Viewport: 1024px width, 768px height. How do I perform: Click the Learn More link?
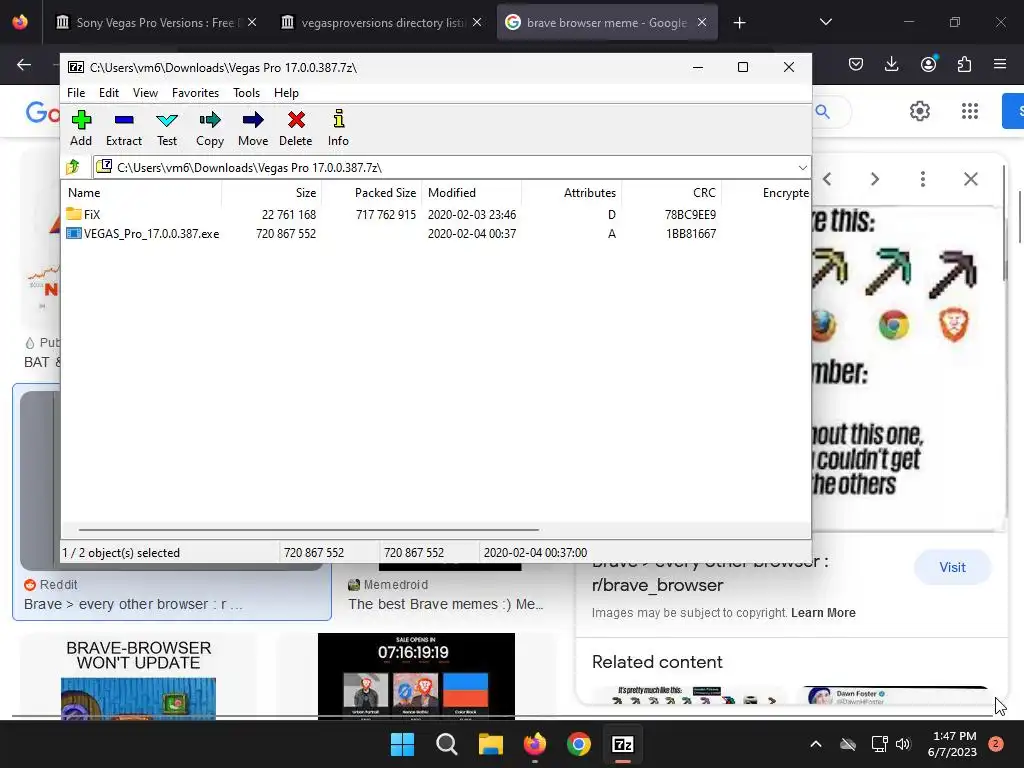pos(823,613)
